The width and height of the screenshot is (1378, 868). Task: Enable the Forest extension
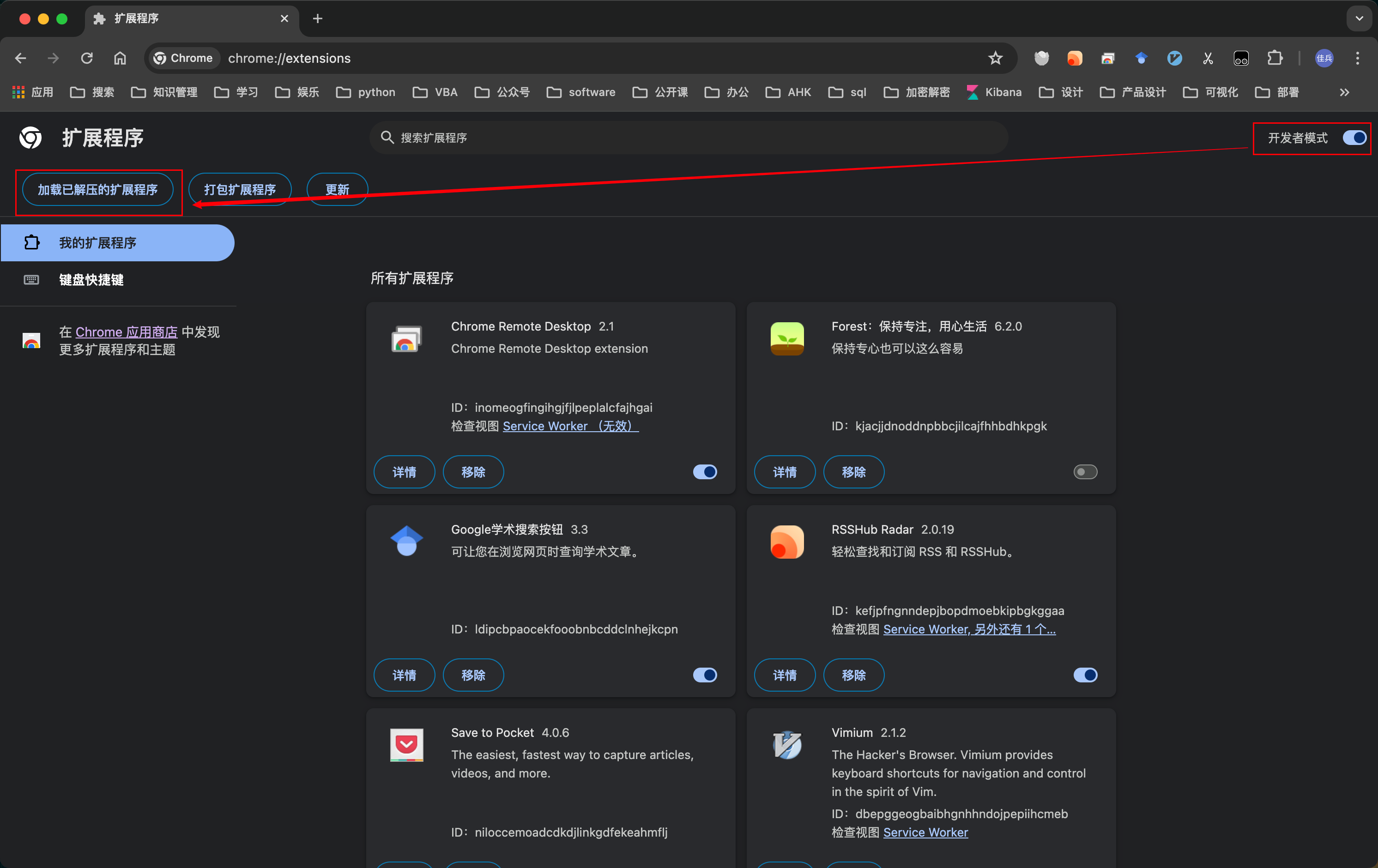point(1085,471)
